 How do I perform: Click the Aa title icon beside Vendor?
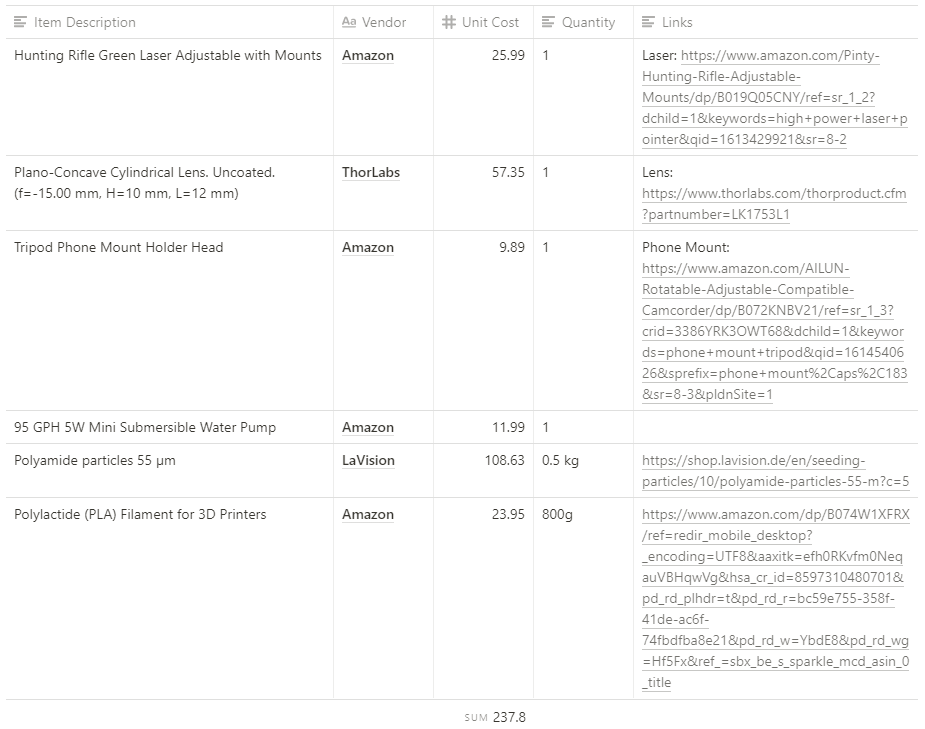click(x=349, y=22)
